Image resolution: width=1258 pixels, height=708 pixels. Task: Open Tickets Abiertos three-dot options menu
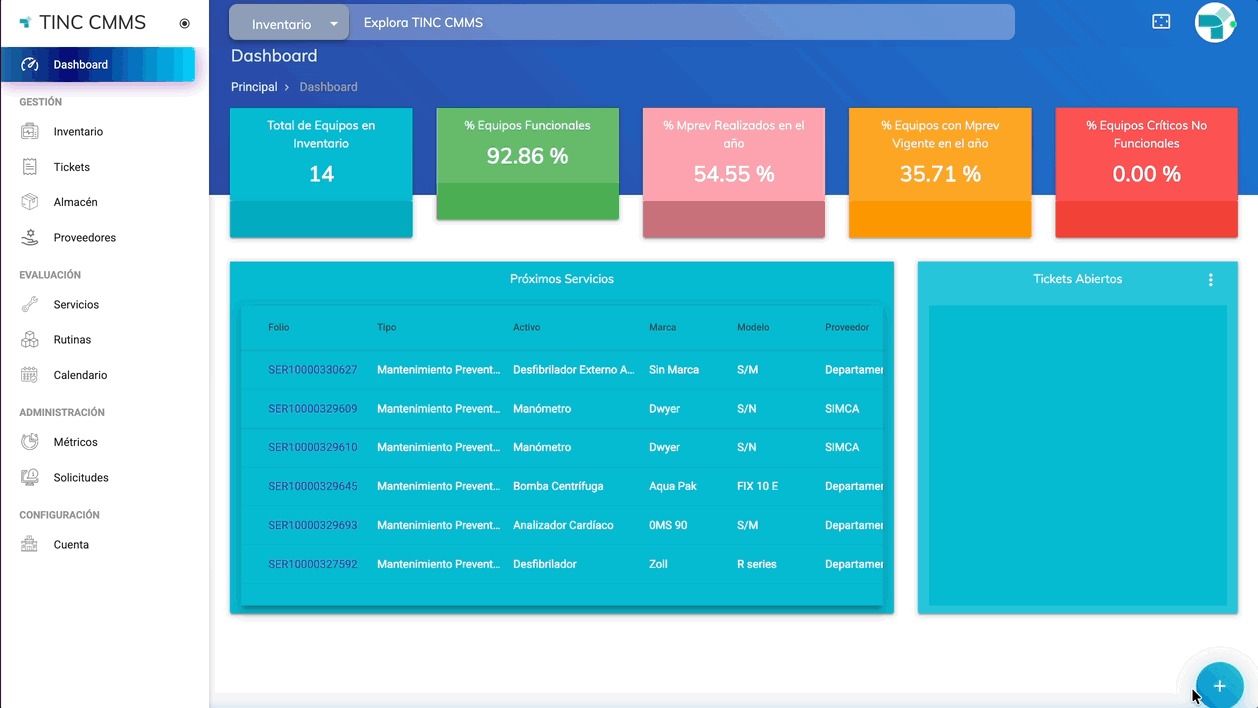click(x=1210, y=280)
